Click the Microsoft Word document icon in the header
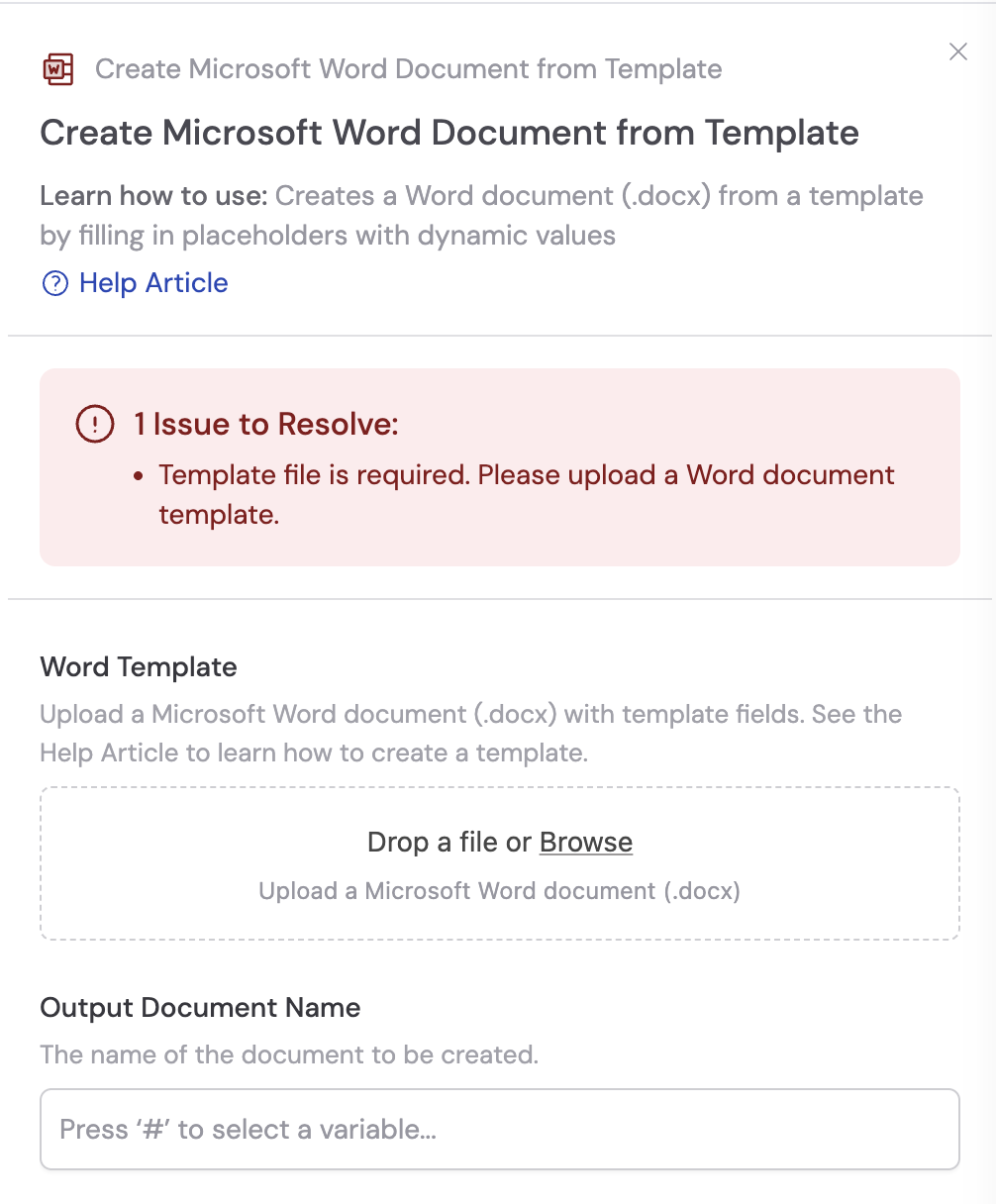 point(57,69)
